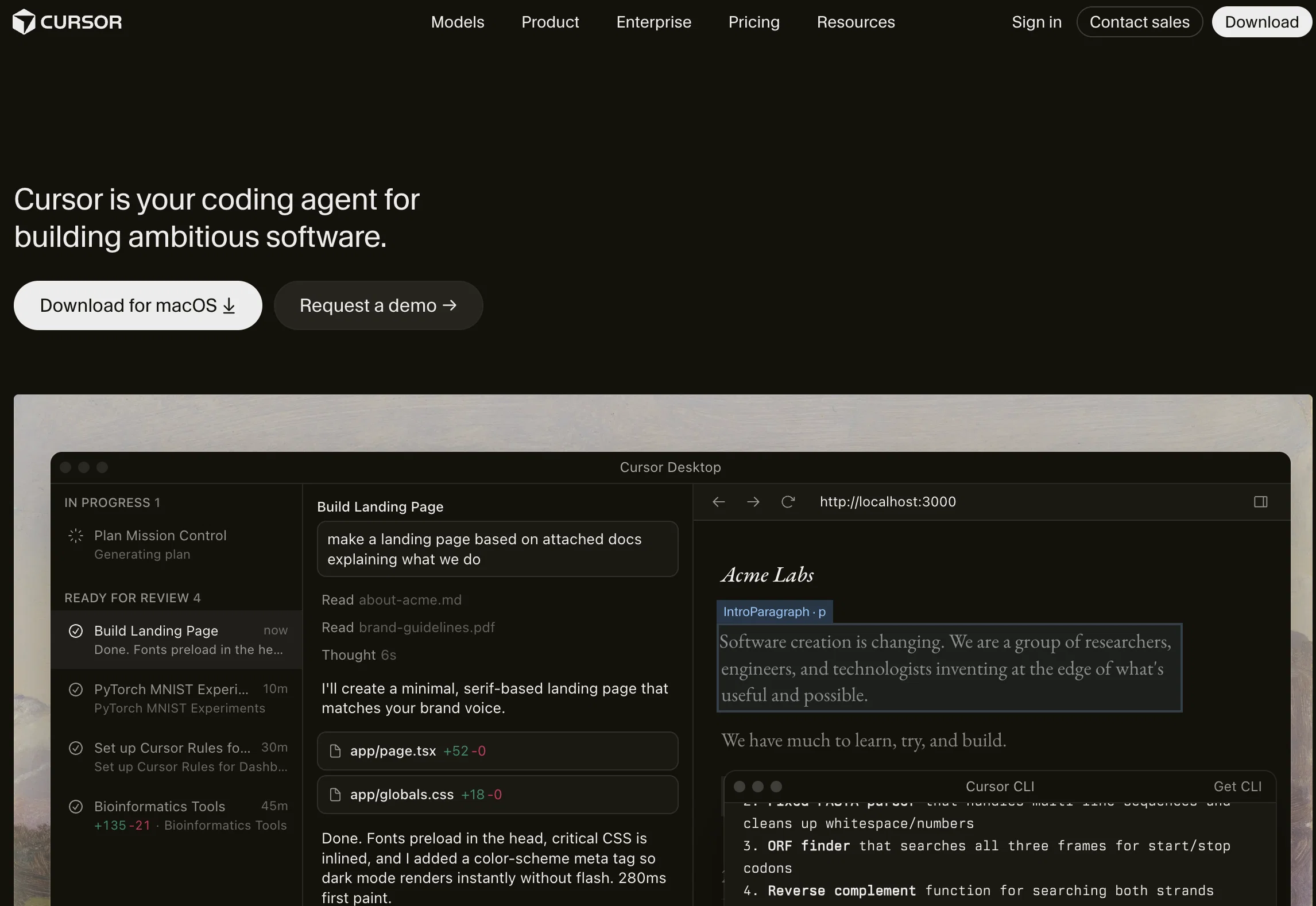The width and height of the screenshot is (1316, 906).
Task: Click the READY FOR REVIEW 4 section header
Action: [x=133, y=598]
